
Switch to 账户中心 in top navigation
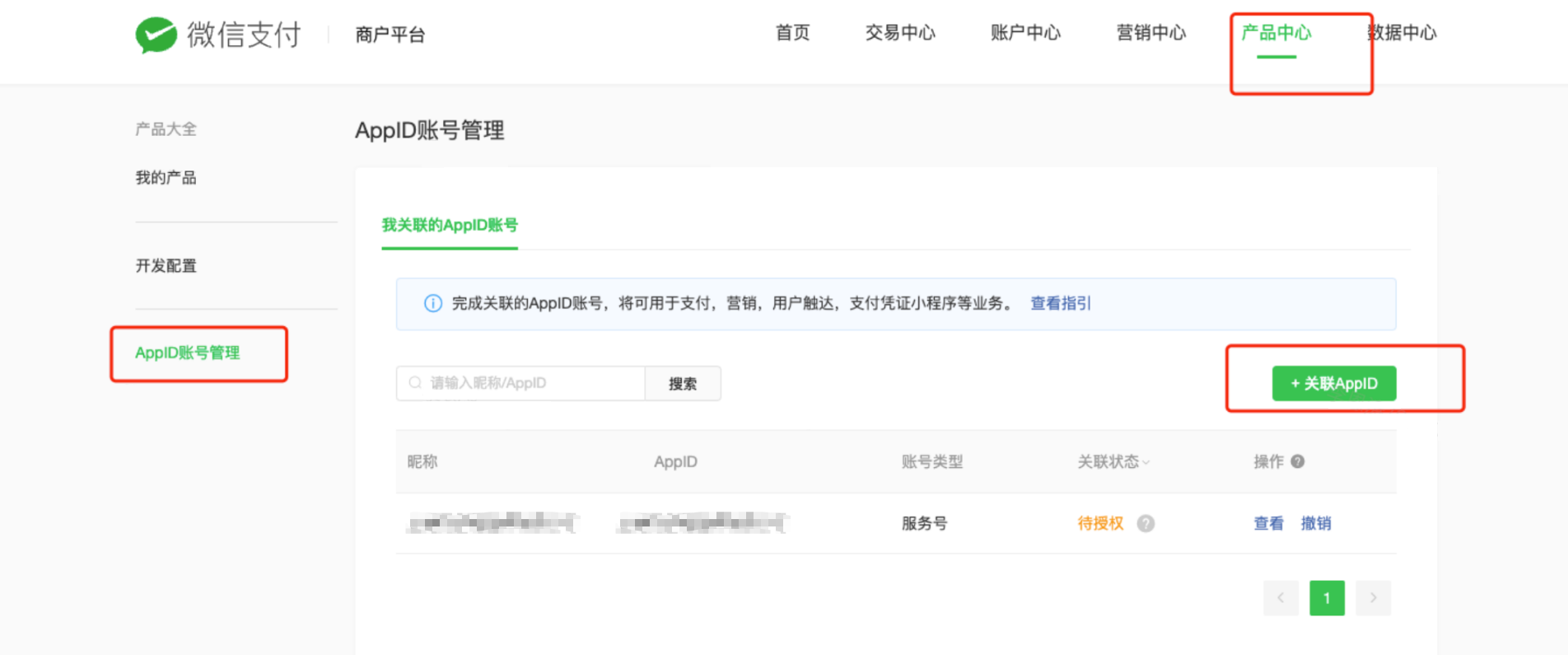1025,33
